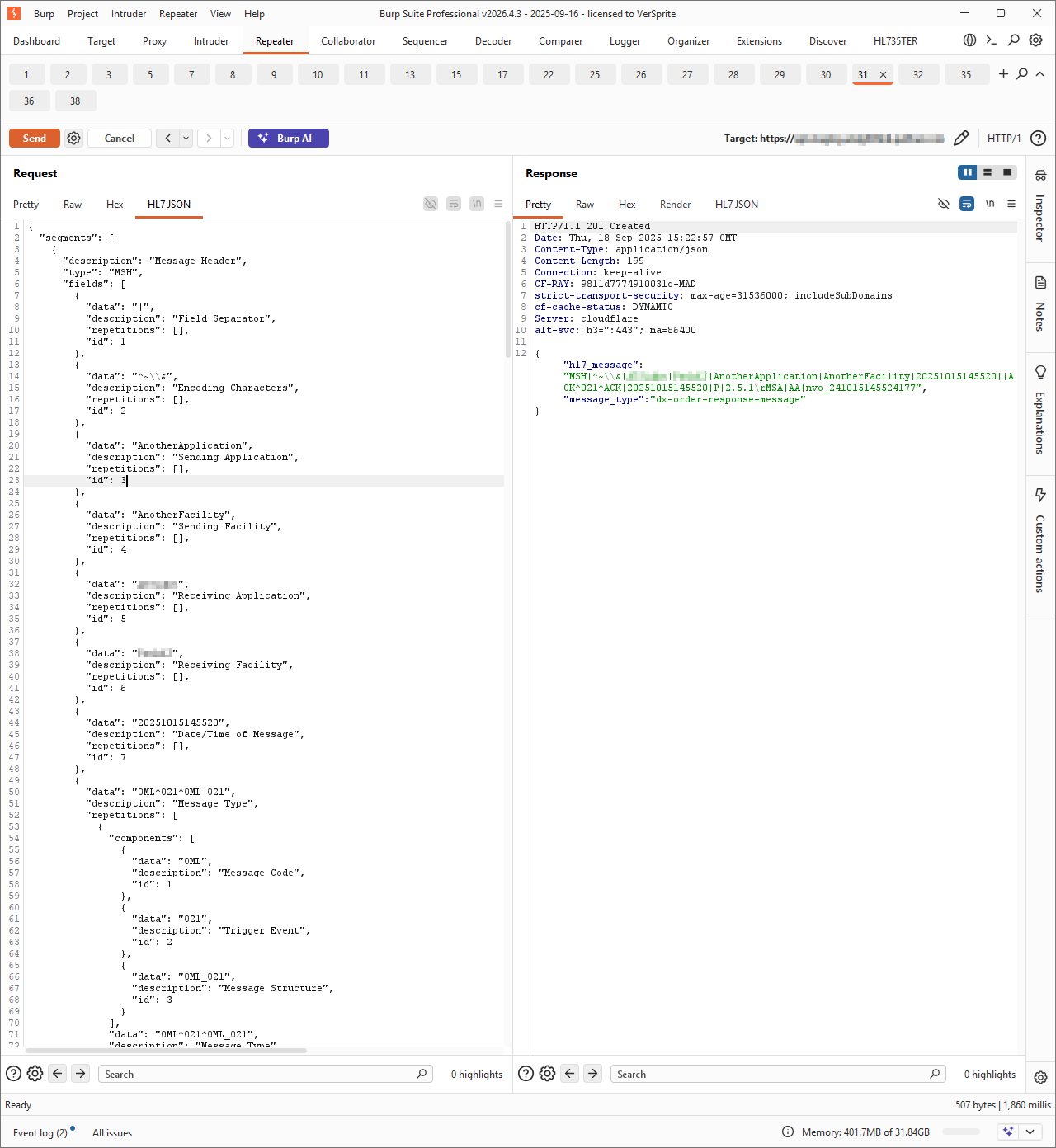Open command palette terminal icon
This screenshot has height=1148, width=1056.
(x=992, y=40)
